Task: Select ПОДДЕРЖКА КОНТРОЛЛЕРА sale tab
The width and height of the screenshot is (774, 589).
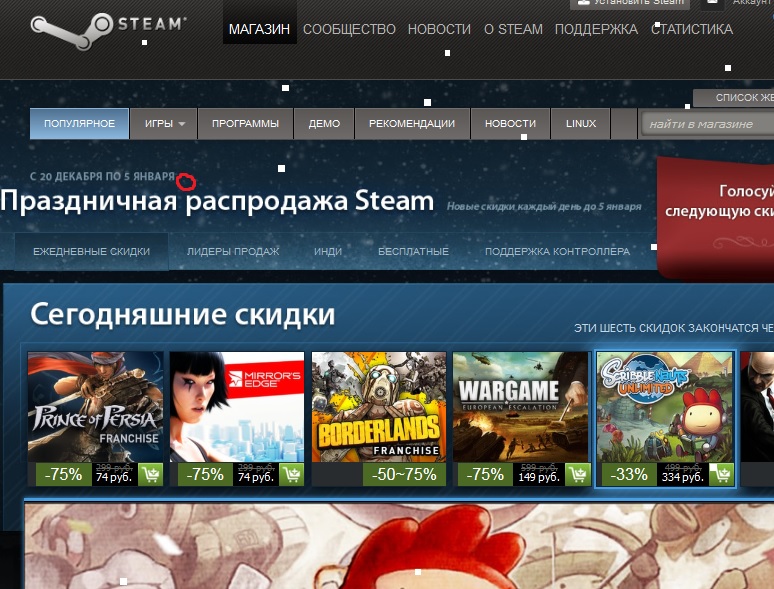Action: pyautogui.click(x=557, y=251)
